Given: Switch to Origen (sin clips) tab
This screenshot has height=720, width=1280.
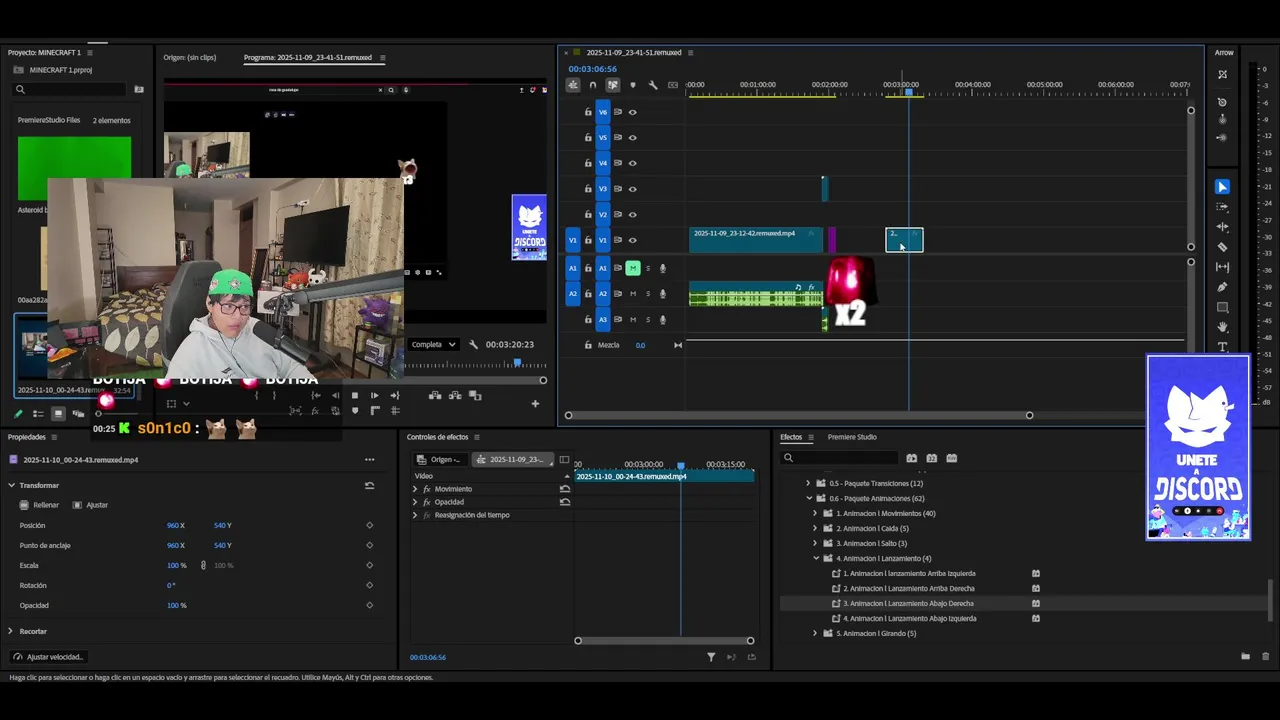Looking at the screenshot, I should (190, 58).
